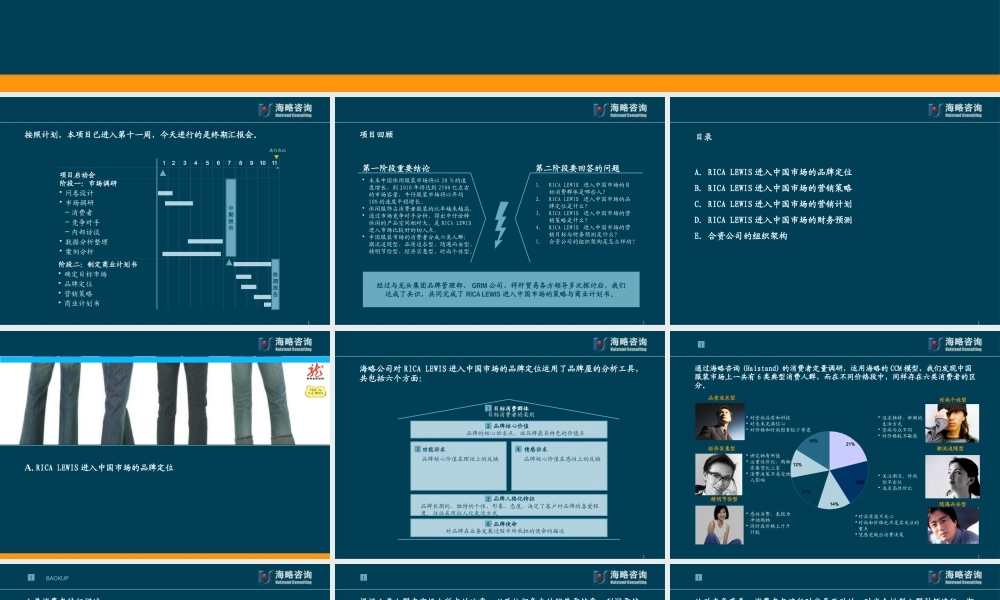This screenshot has height=600, width=1000.
Task: Click the 品质追求型 businessman photo
Action: [719, 421]
